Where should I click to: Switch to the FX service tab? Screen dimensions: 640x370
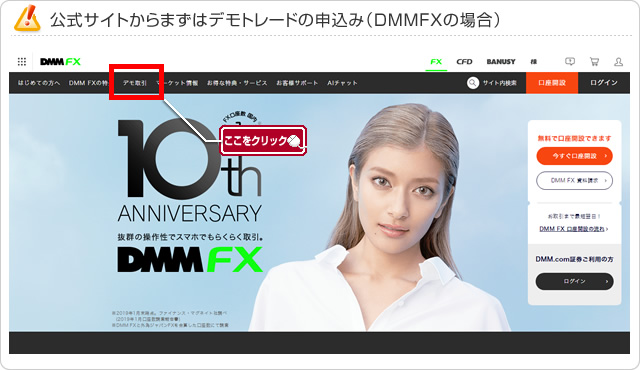click(x=436, y=62)
